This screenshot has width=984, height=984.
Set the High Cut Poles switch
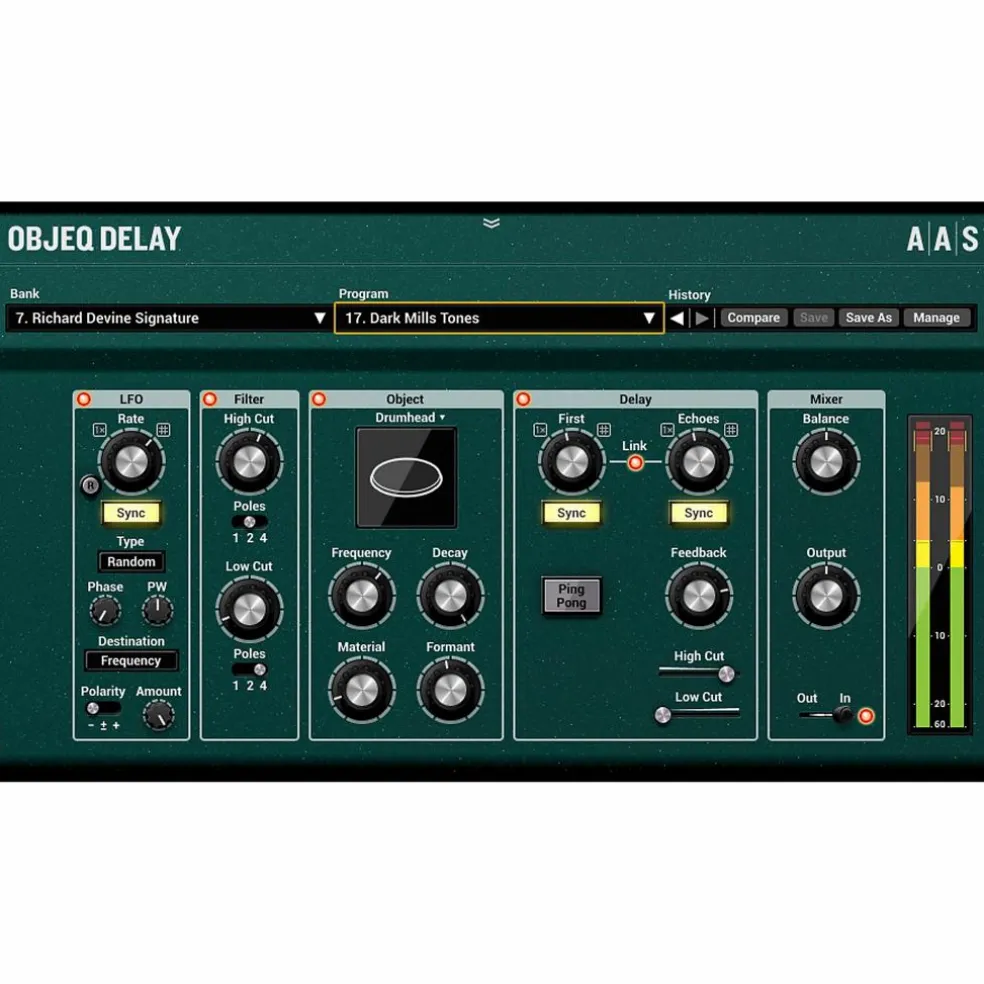(x=249, y=522)
